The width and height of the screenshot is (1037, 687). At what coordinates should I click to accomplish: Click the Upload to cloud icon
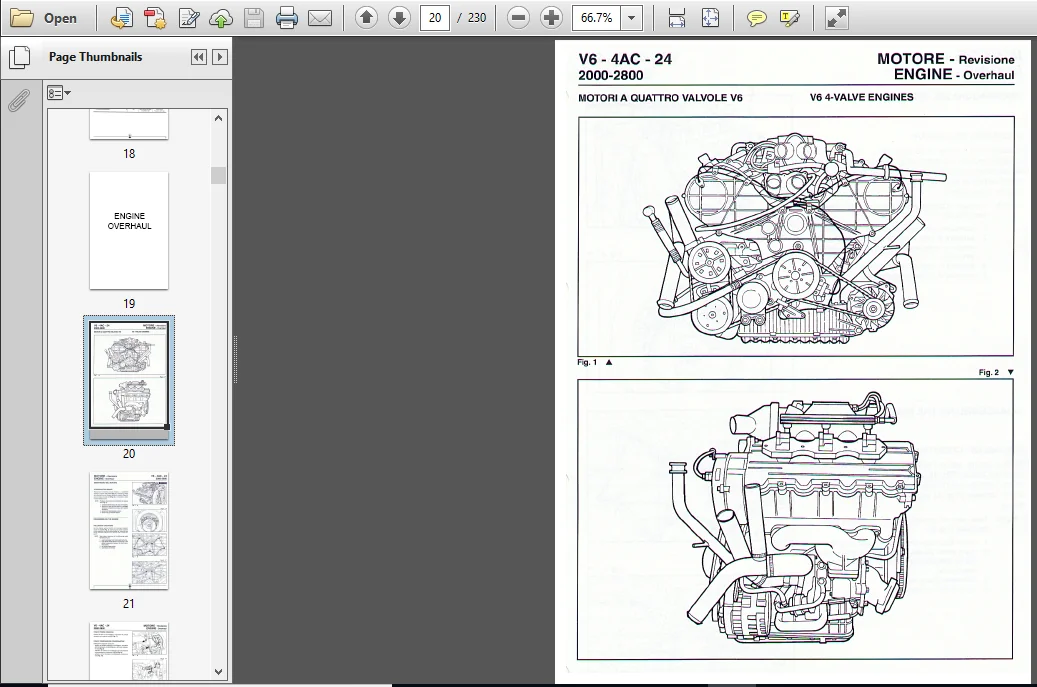coord(221,18)
